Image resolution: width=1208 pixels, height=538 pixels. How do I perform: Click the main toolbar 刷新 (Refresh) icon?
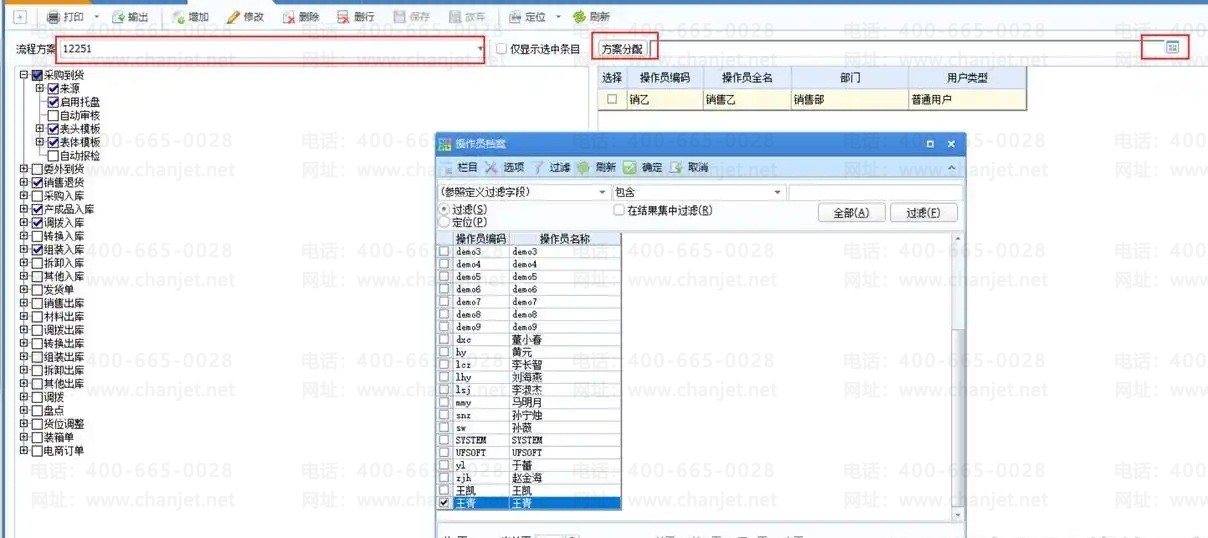(579, 17)
